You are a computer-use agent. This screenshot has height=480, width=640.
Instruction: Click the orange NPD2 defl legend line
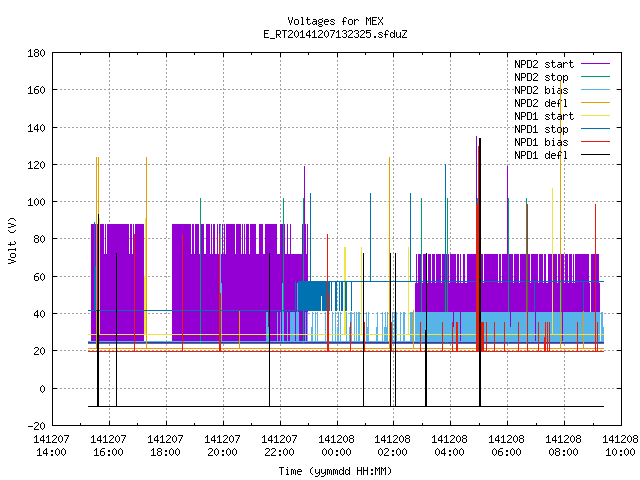pos(595,103)
